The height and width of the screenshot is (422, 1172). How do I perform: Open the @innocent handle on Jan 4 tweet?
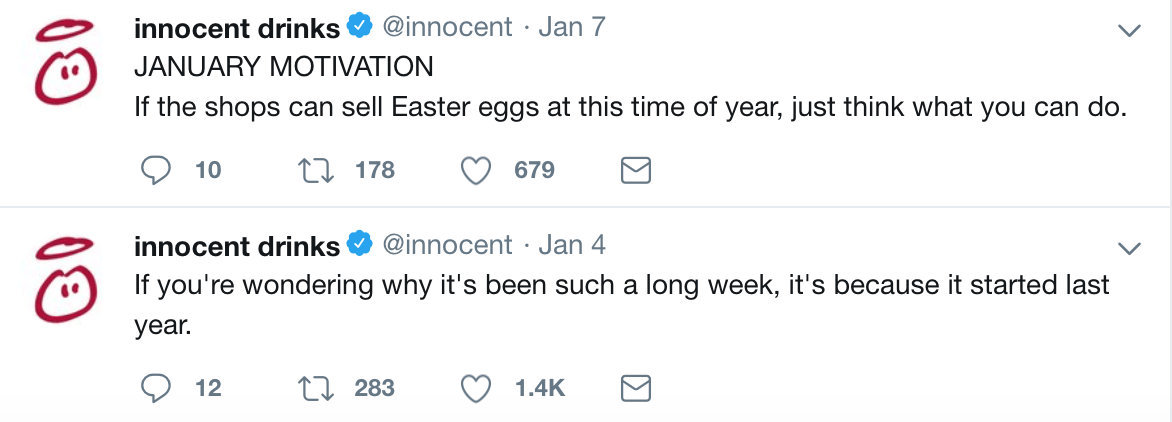[x=448, y=244]
